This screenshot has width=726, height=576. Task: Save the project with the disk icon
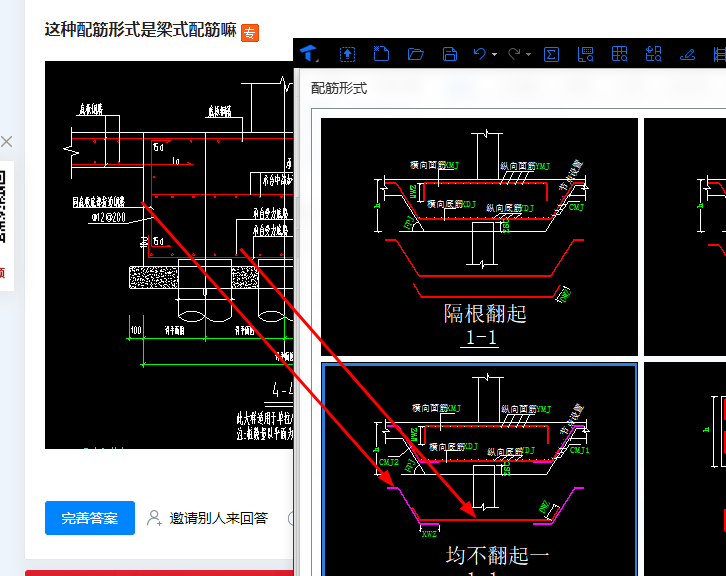pyautogui.click(x=450, y=54)
